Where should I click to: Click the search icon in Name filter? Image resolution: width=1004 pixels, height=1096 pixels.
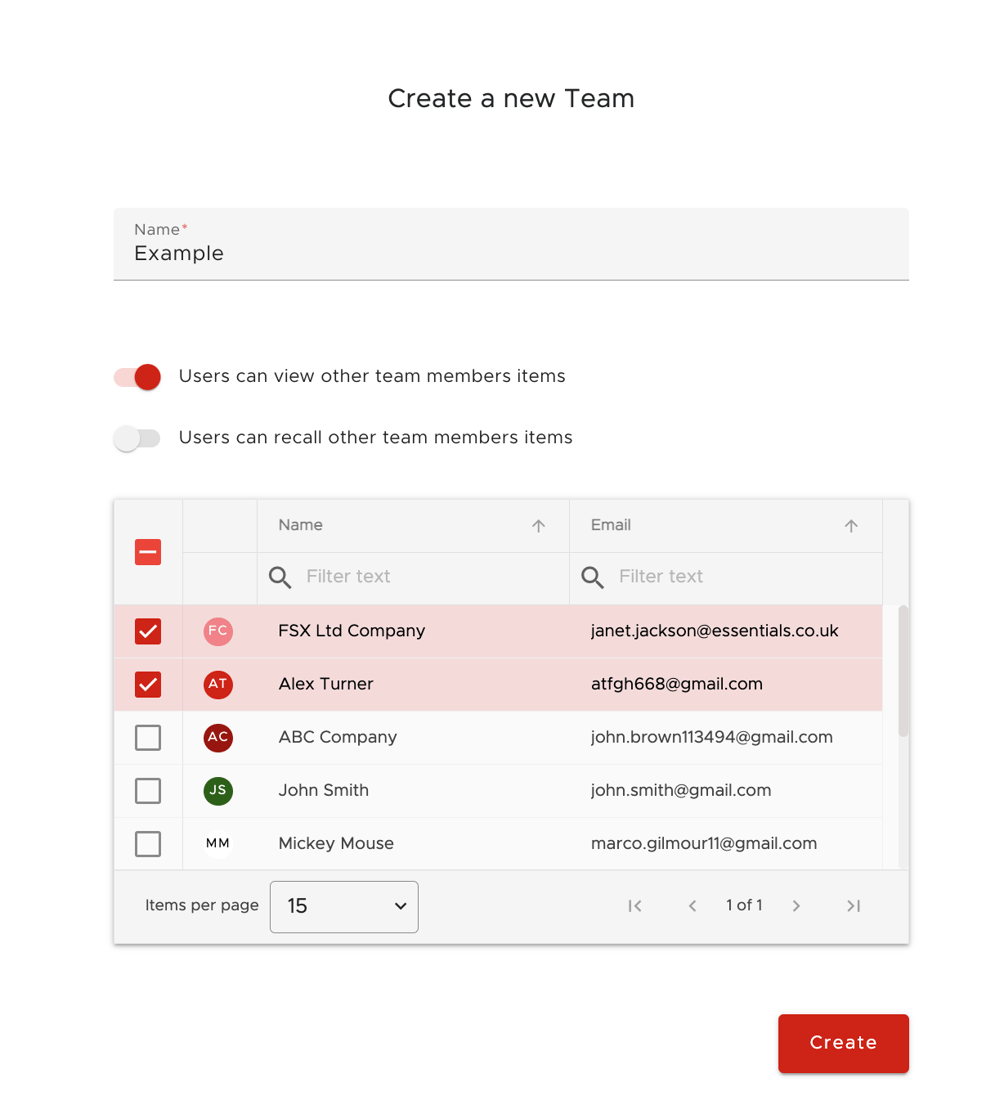pyautogui.click(x=279, y=577)
